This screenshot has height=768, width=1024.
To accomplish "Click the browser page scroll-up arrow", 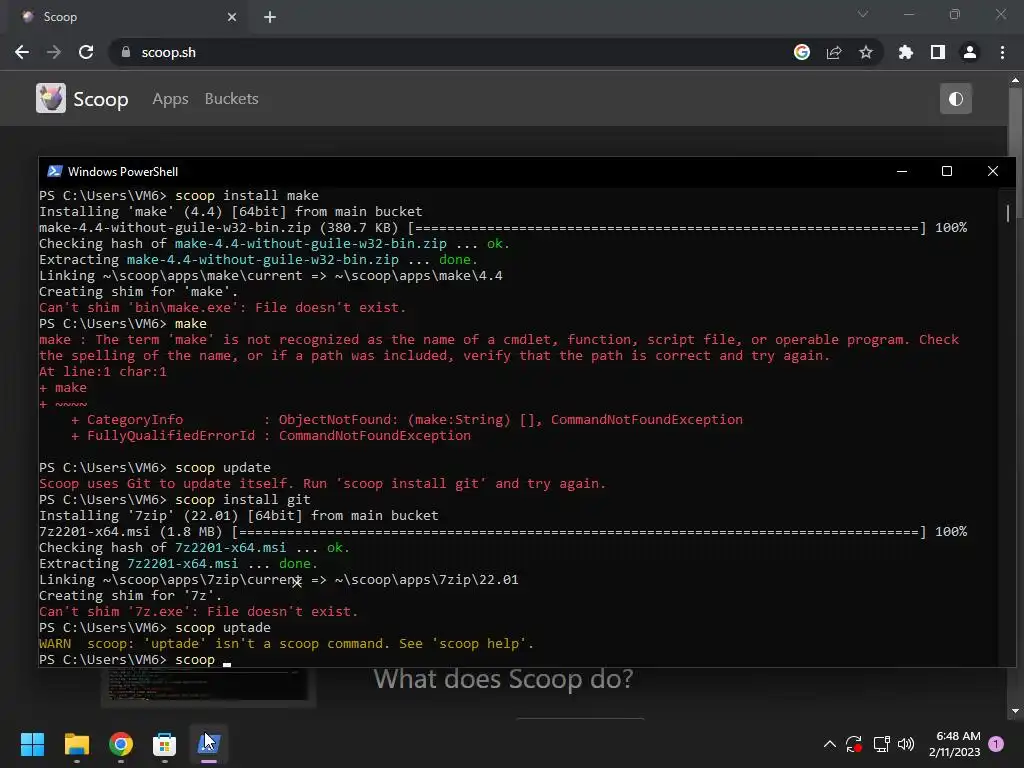I will tap(1015, 80).
